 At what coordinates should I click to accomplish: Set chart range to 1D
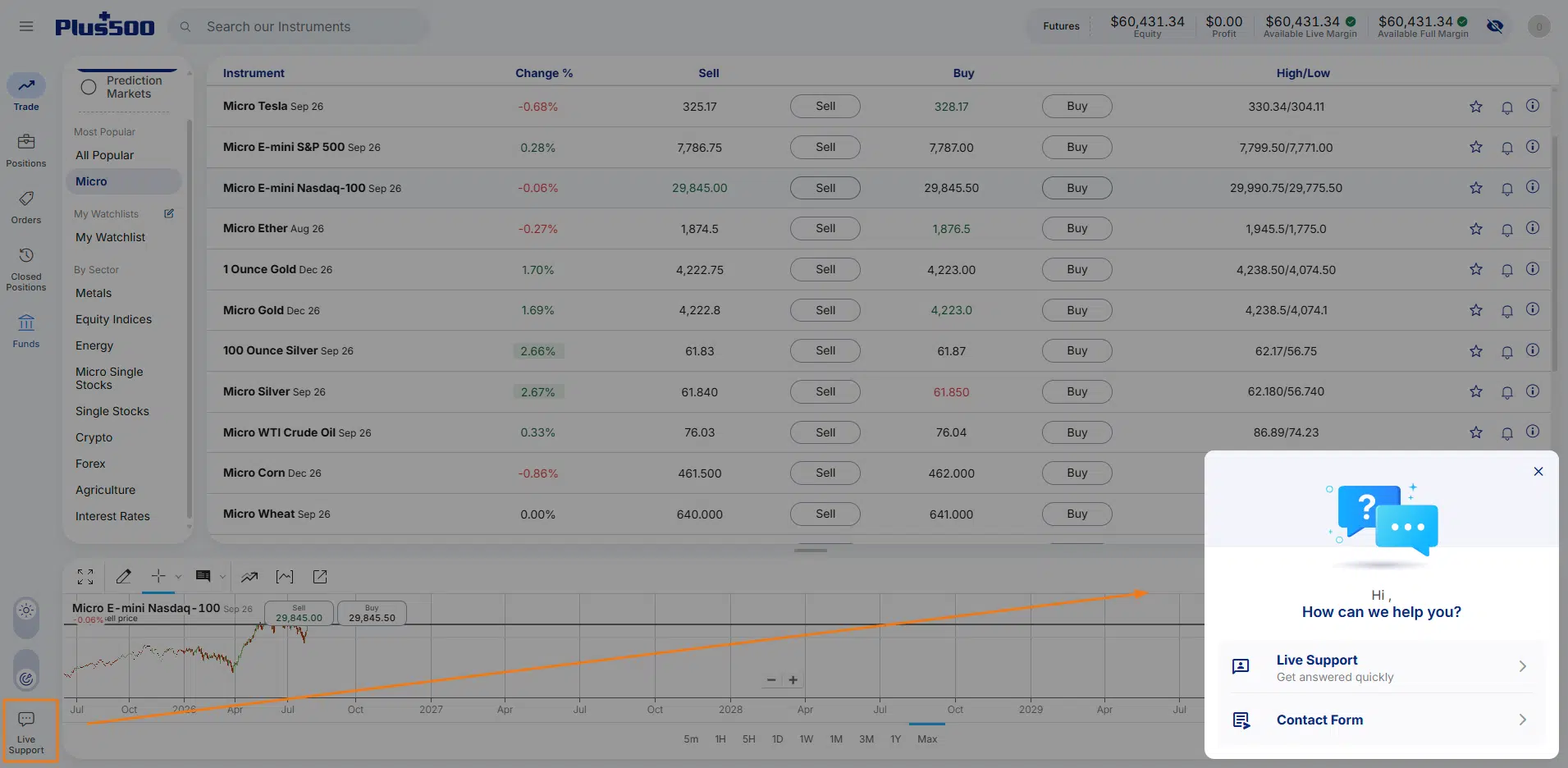pos(777,739)
